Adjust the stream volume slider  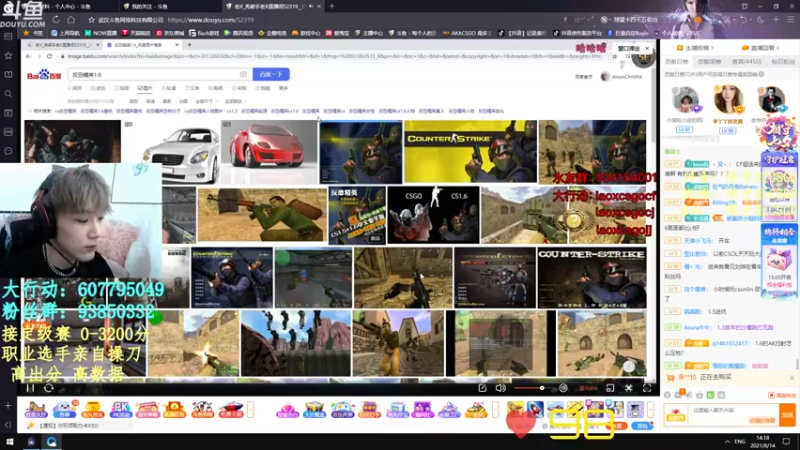point(531,388)
